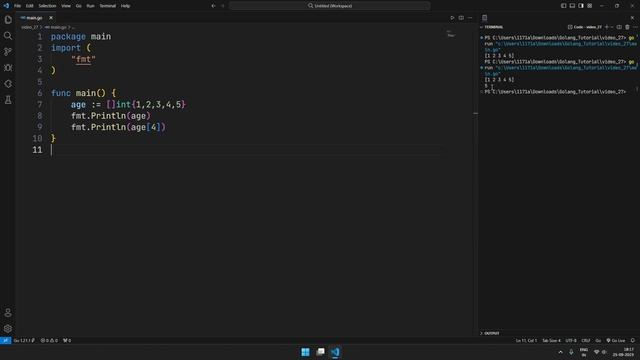Image resolution: width=640 pixels, height=360 pixels.
Task: Click line 7 age slice declaration
Action: tap(128, 104)
